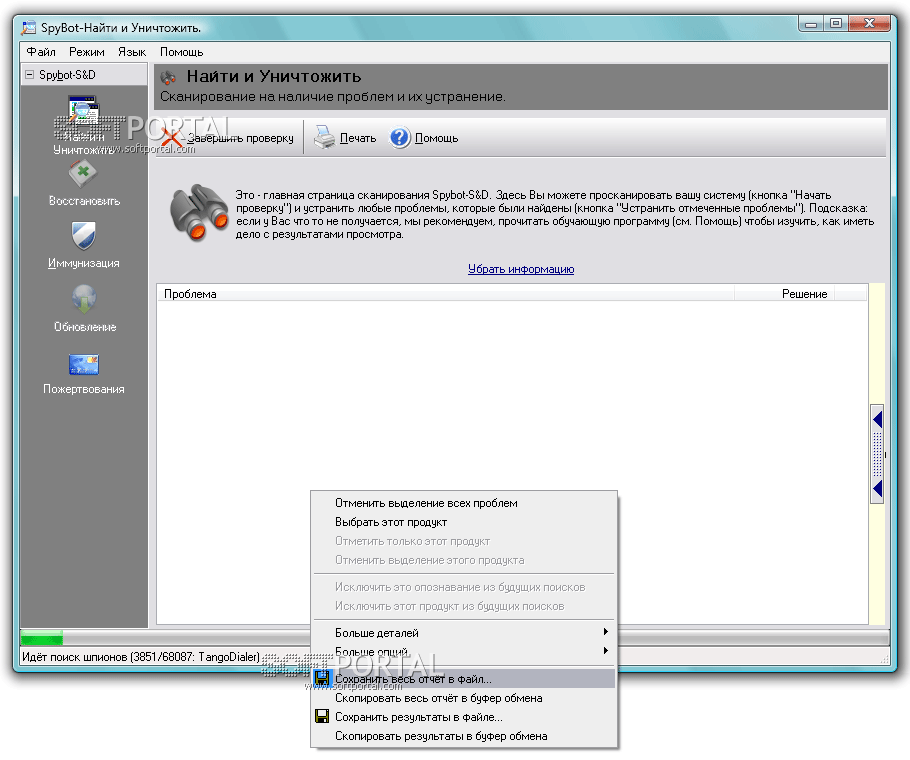This screenshot has width=910, height=760.
Task: Click the Завершить проверку button
Action: tap(228, 138)
